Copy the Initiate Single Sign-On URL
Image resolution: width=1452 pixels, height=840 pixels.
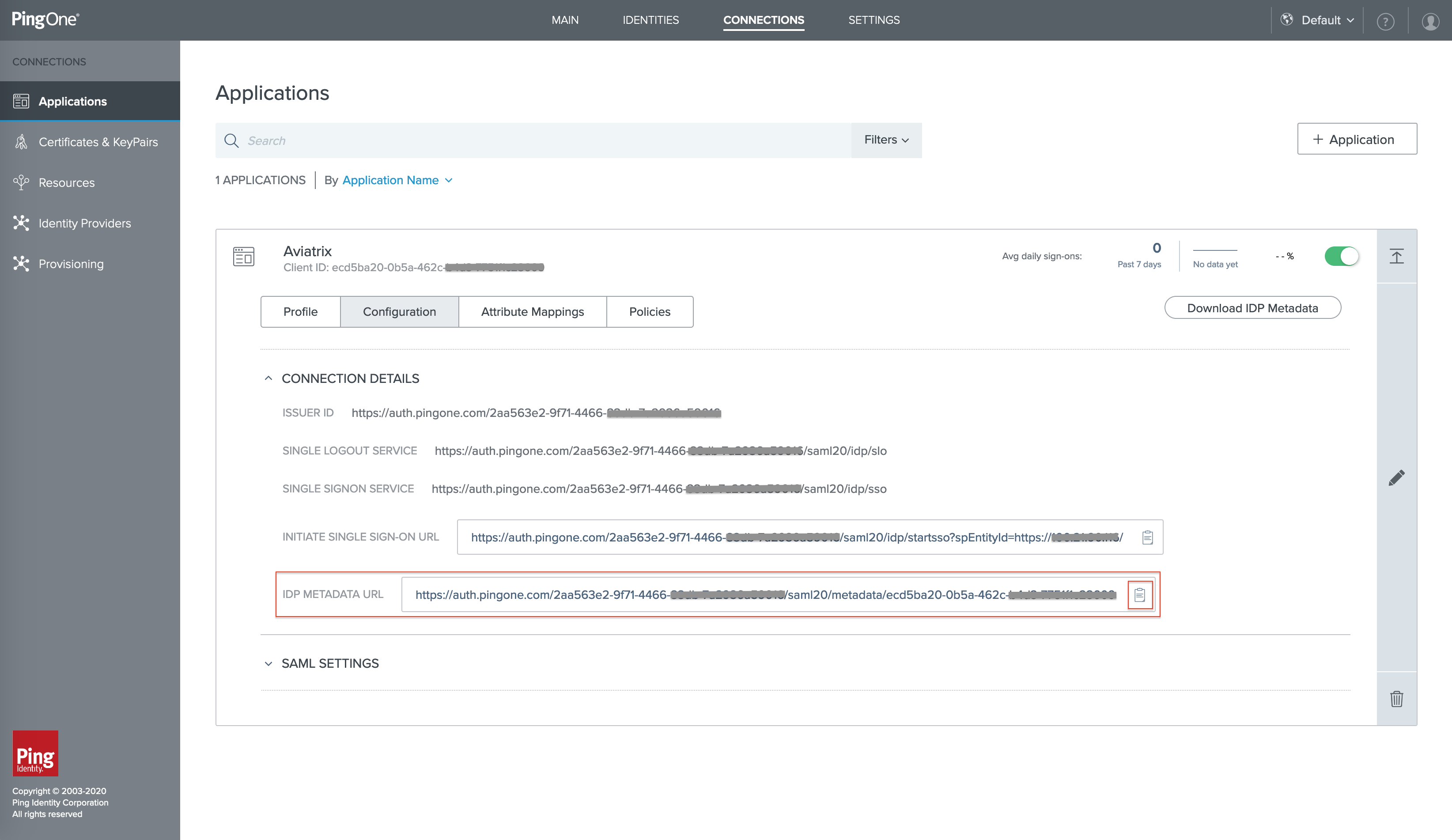click(x=1147, y=537)
